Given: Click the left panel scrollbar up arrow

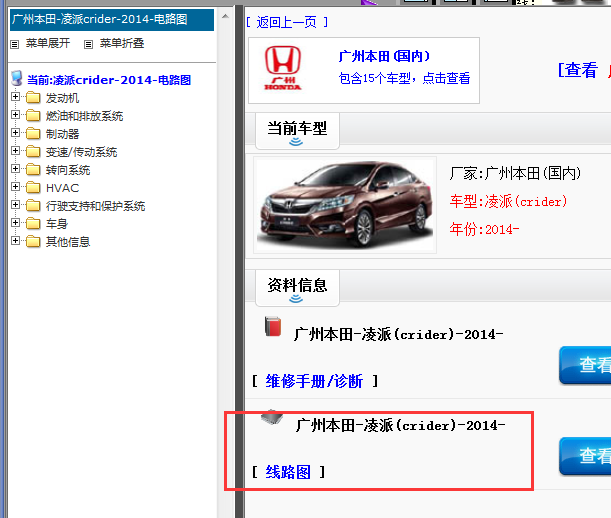Looking at the screenshot, I should click(x=225, y=16).
